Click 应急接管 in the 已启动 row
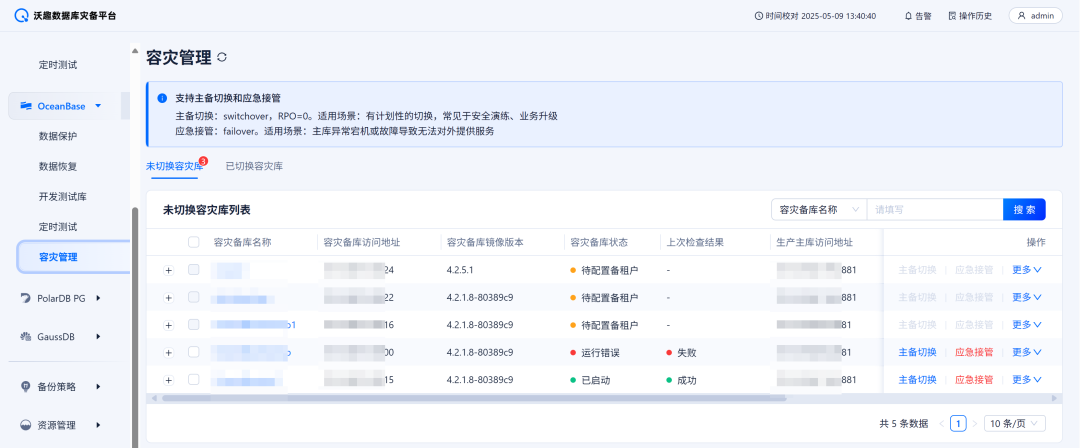The image size is (1080, 448). pos(974,380)
